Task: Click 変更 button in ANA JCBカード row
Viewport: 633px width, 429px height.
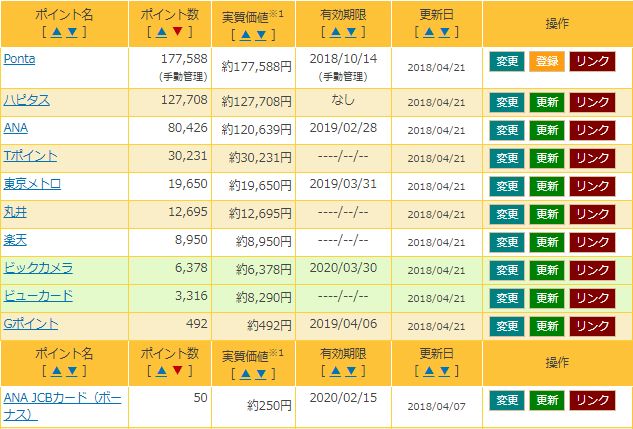Action: click(x=507, y=400)
